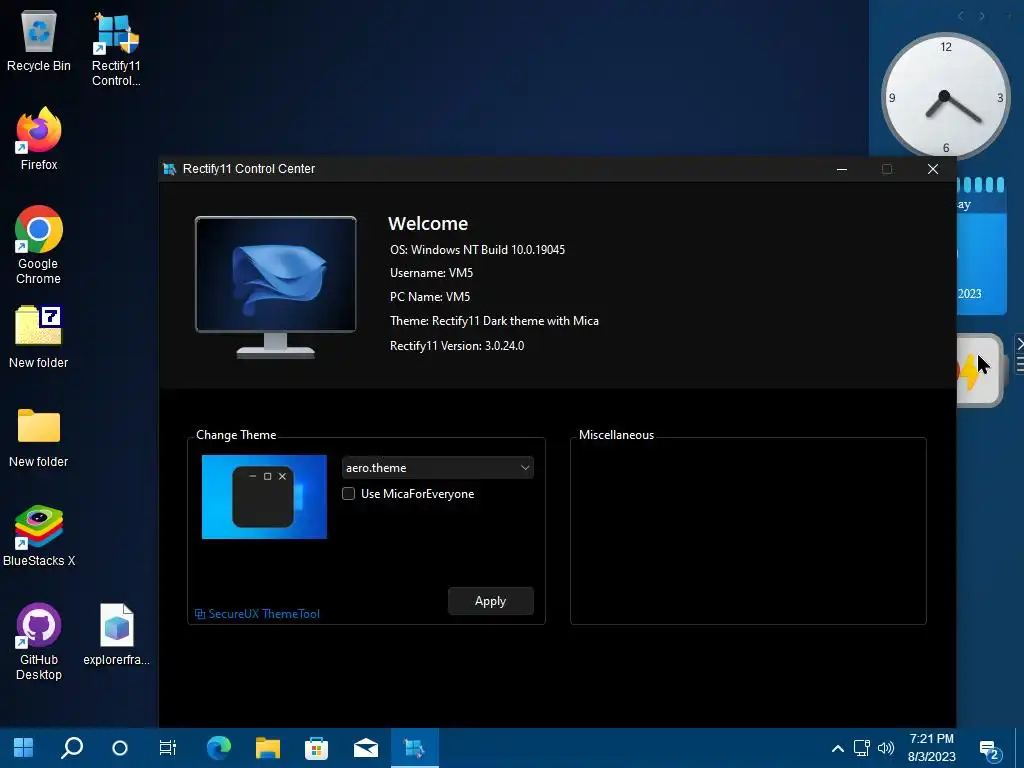This screenshot has height=768, width=1024.
Task: Click the PC Name: VM5 text
Action: 430,296
